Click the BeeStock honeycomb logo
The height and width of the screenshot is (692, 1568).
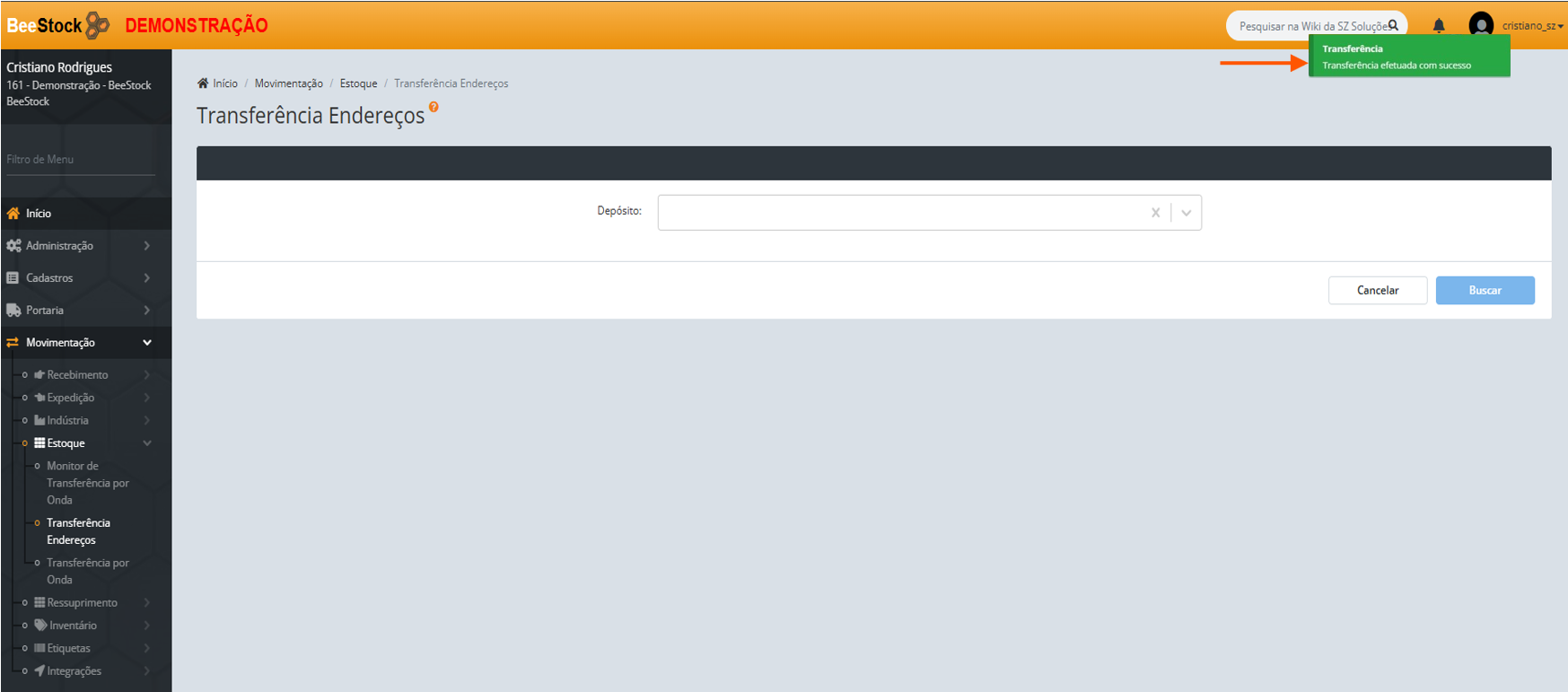97,25
